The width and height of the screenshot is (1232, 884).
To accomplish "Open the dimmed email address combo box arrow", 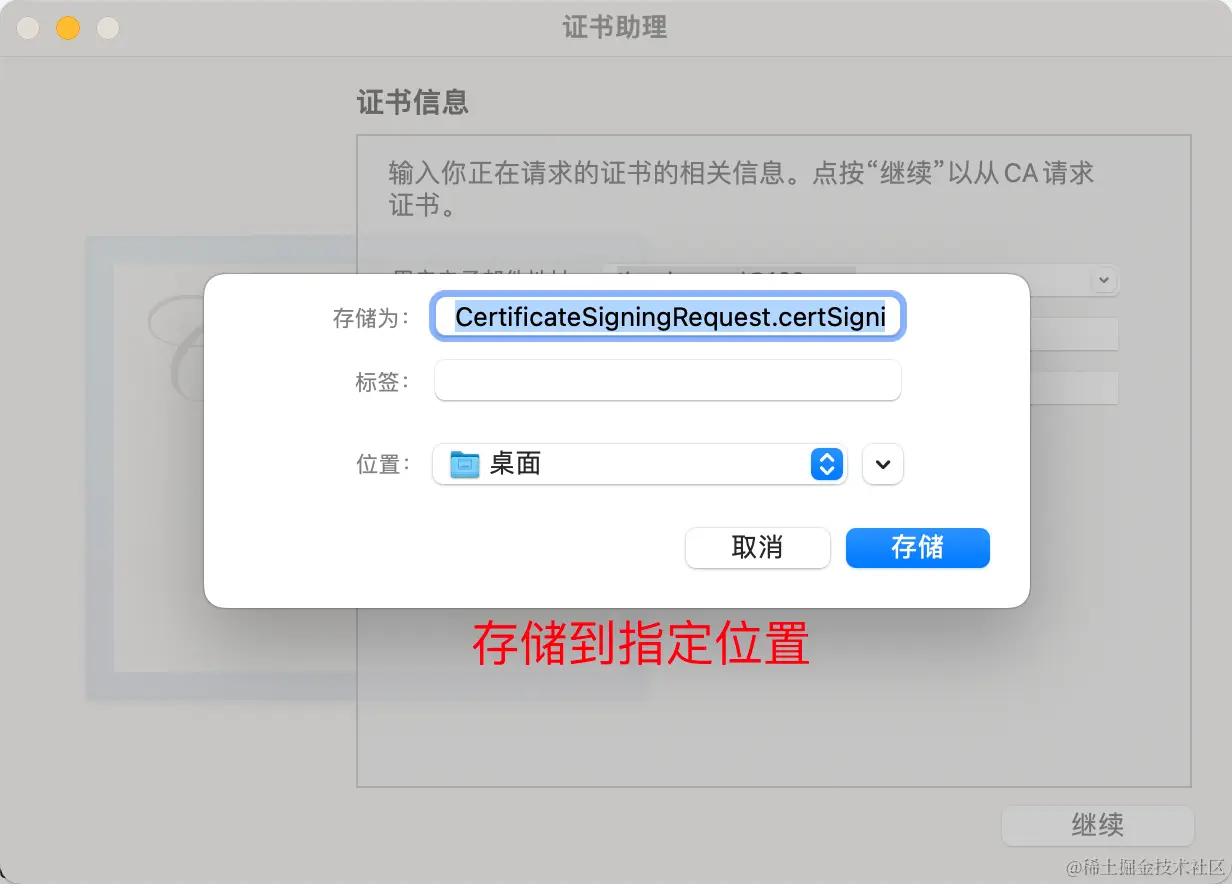I will (x=1104, y=280).
